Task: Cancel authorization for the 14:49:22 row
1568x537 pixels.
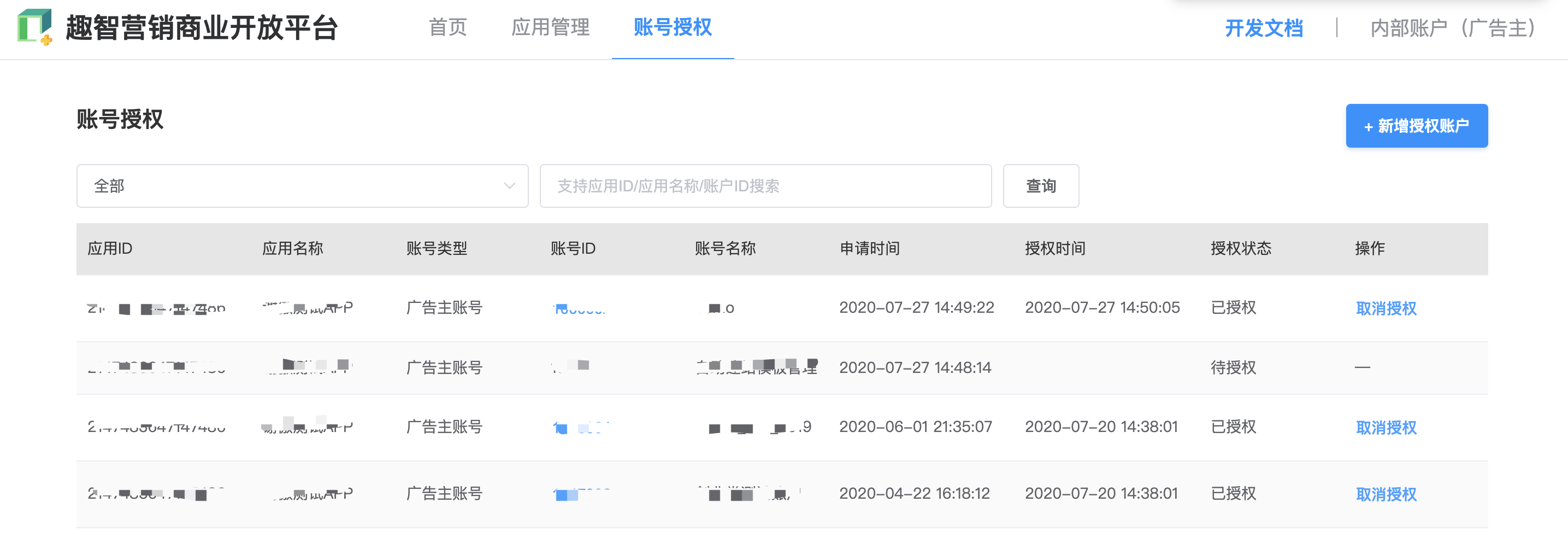Action: point(1386,308)
